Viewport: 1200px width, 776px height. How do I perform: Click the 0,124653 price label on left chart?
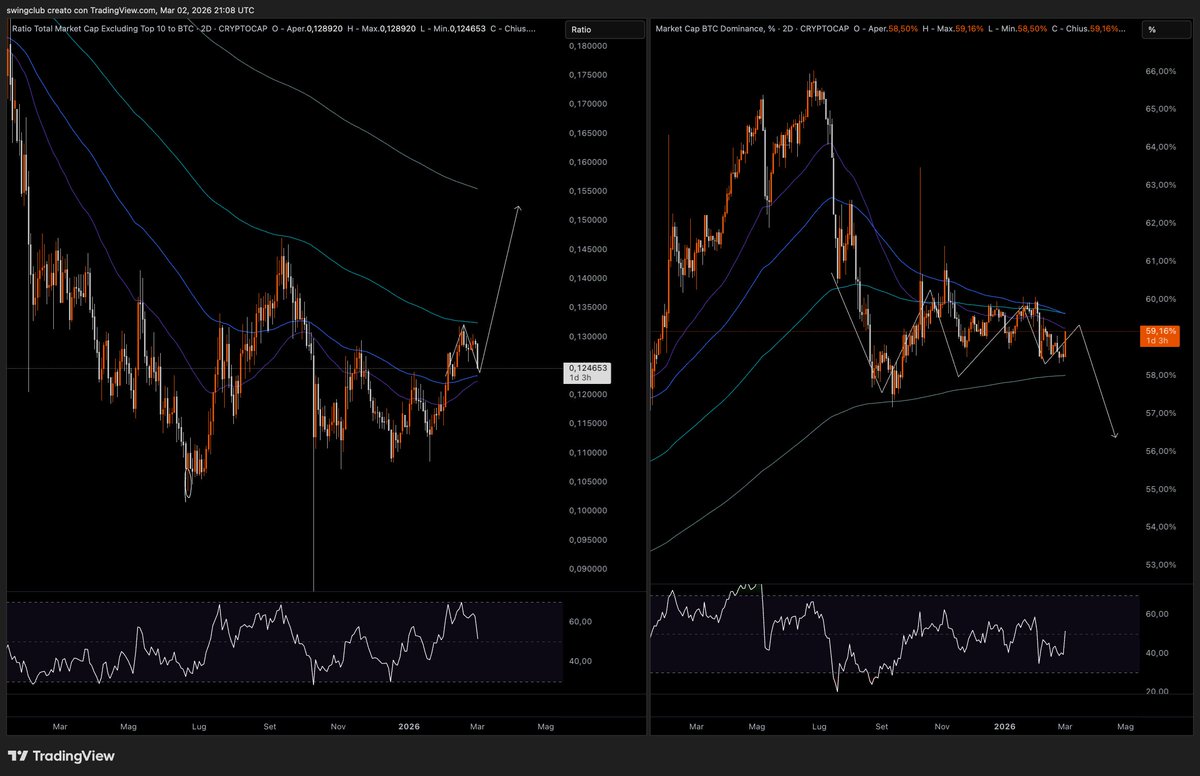coord(588,373)
